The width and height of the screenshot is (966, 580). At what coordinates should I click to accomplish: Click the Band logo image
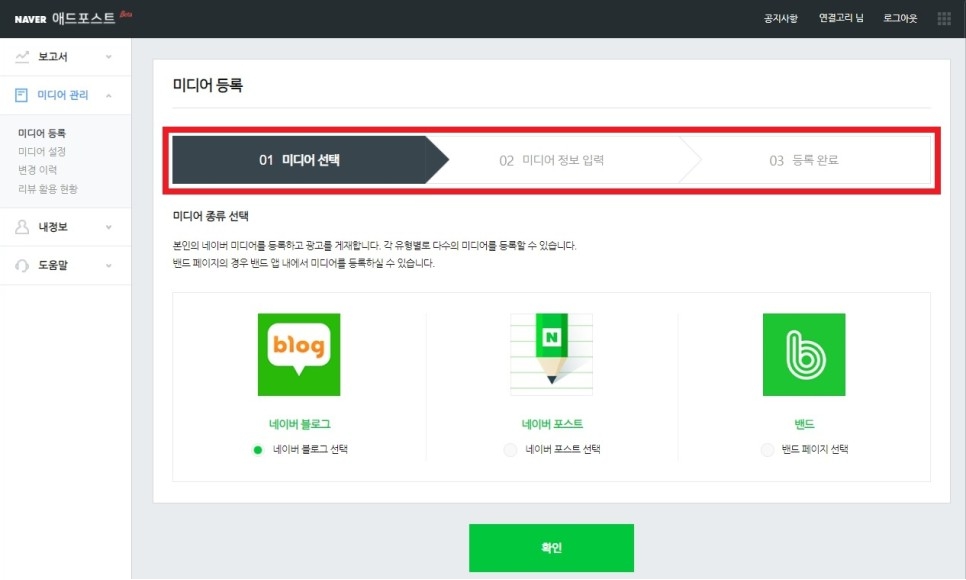[804, 354]
